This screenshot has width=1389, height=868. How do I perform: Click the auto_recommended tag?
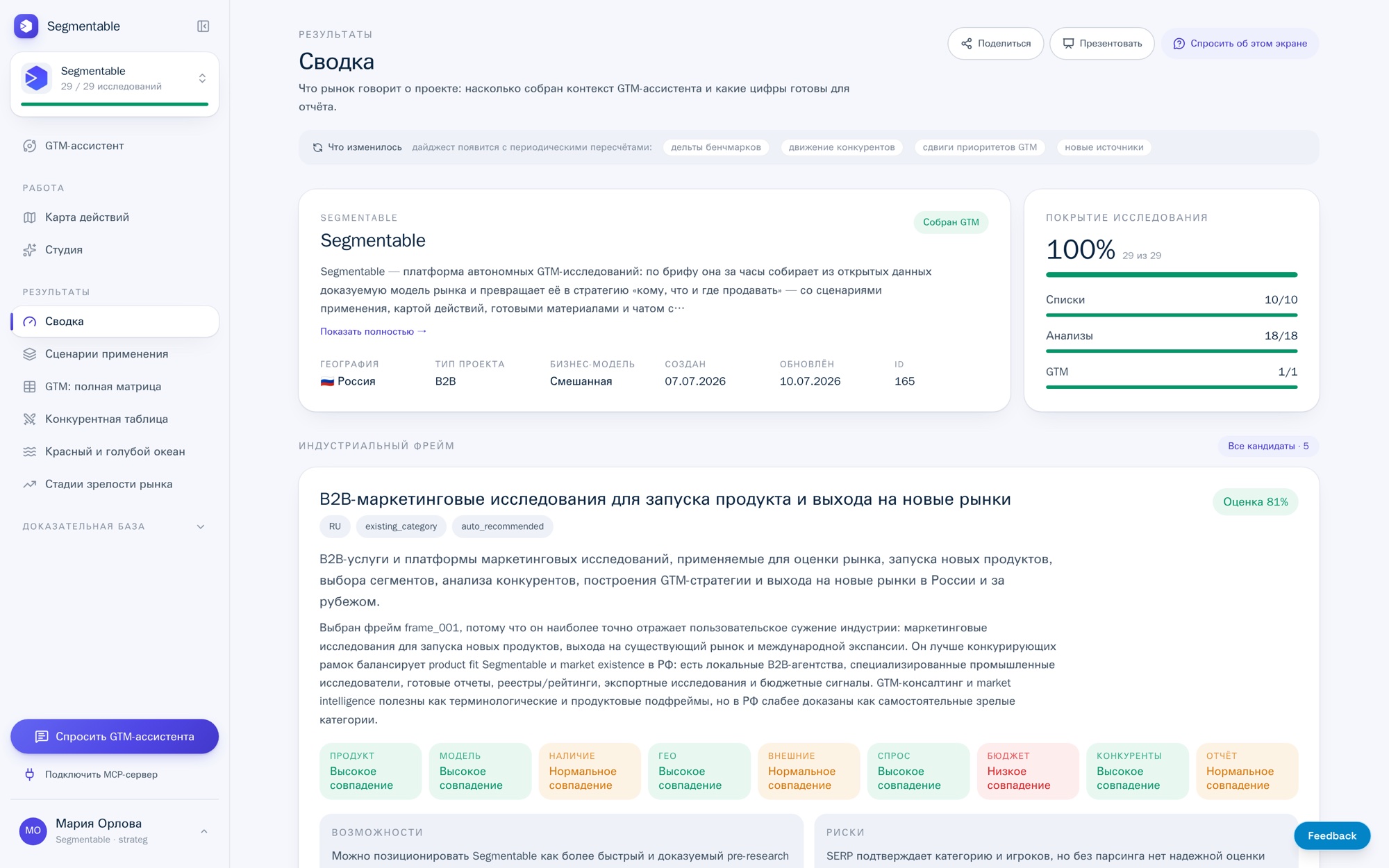point(502,526)
